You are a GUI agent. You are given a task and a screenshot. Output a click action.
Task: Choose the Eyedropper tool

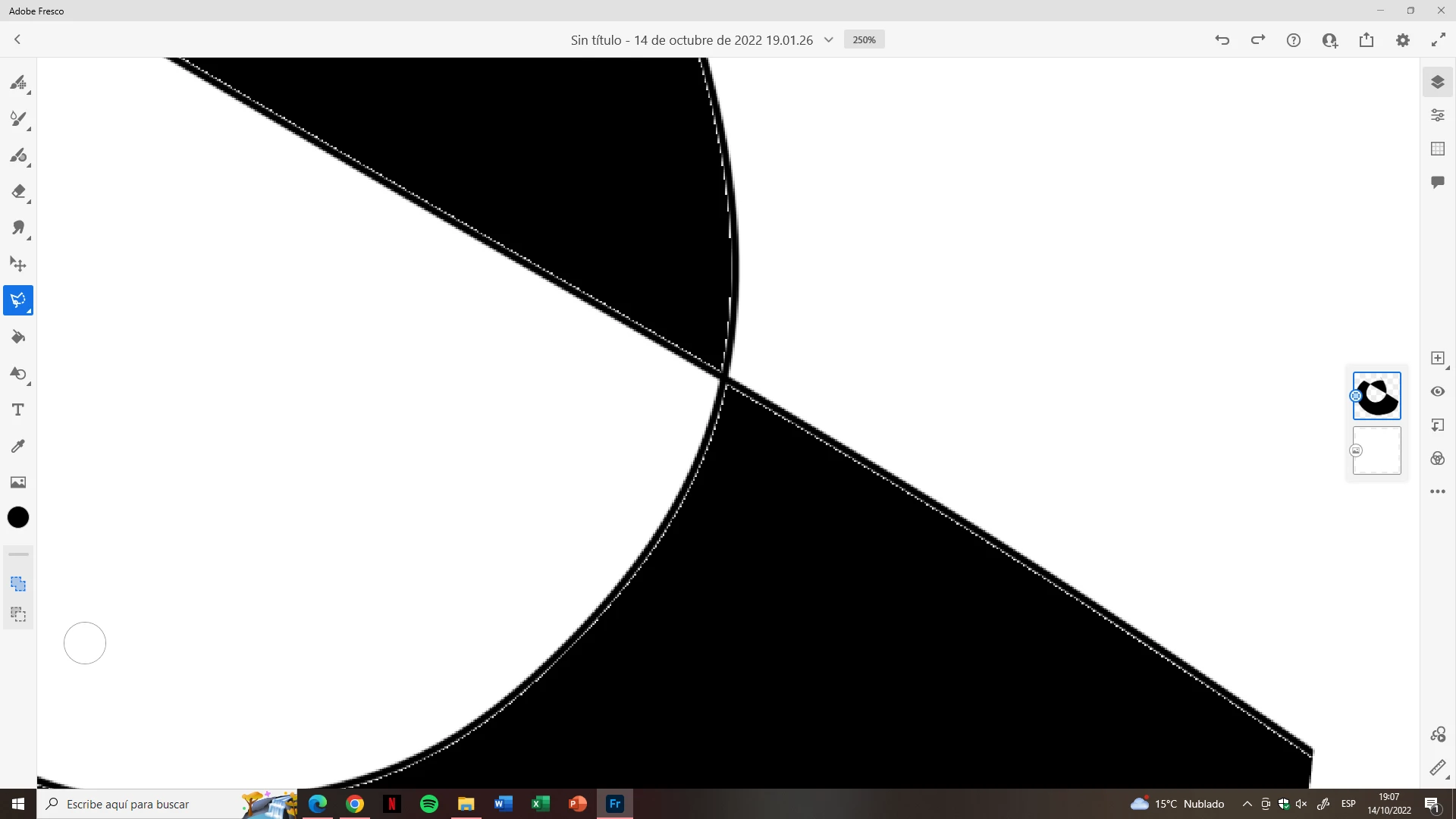coord(18,446)
